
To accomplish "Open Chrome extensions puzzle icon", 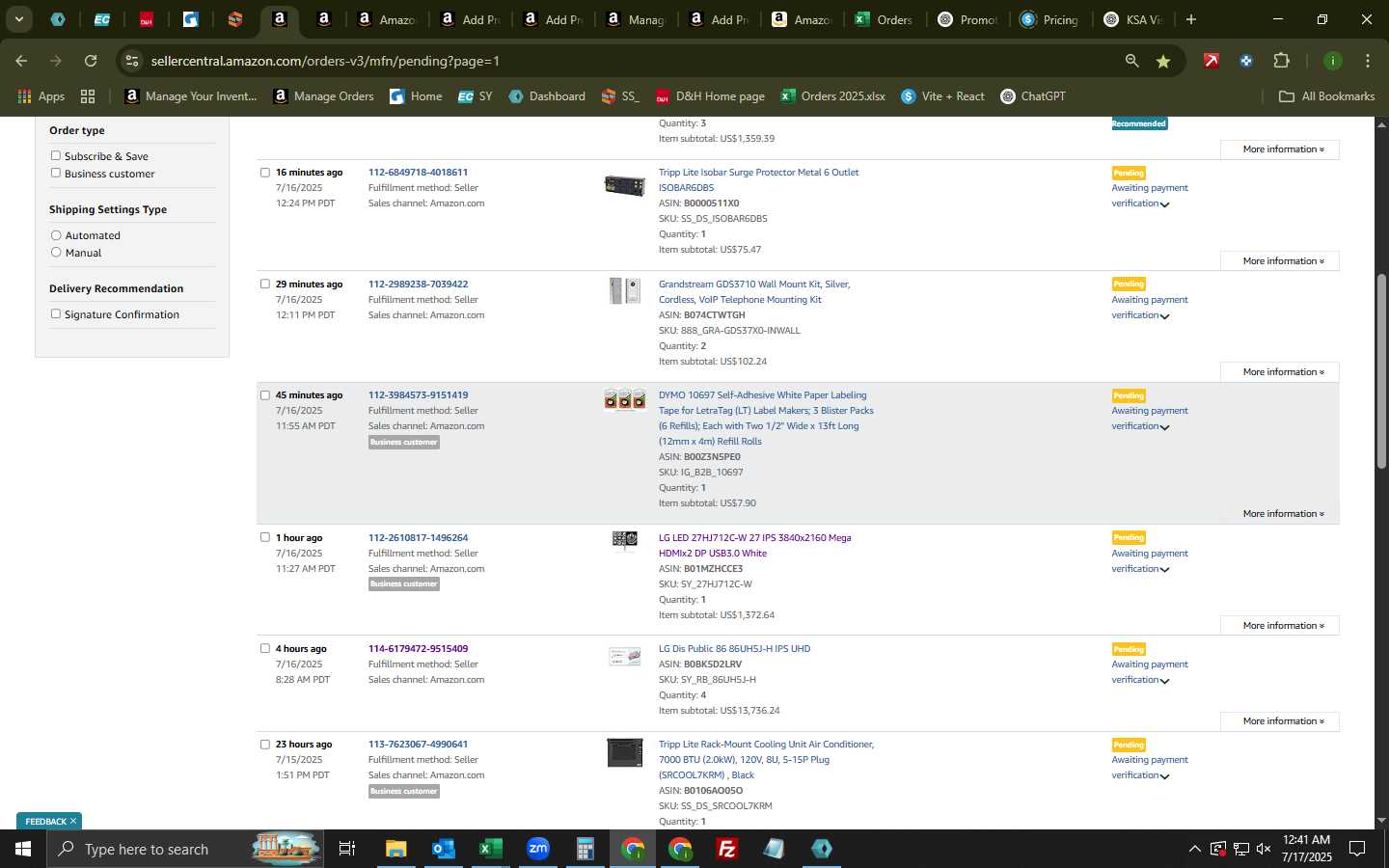I will [x=1281, y=61].
